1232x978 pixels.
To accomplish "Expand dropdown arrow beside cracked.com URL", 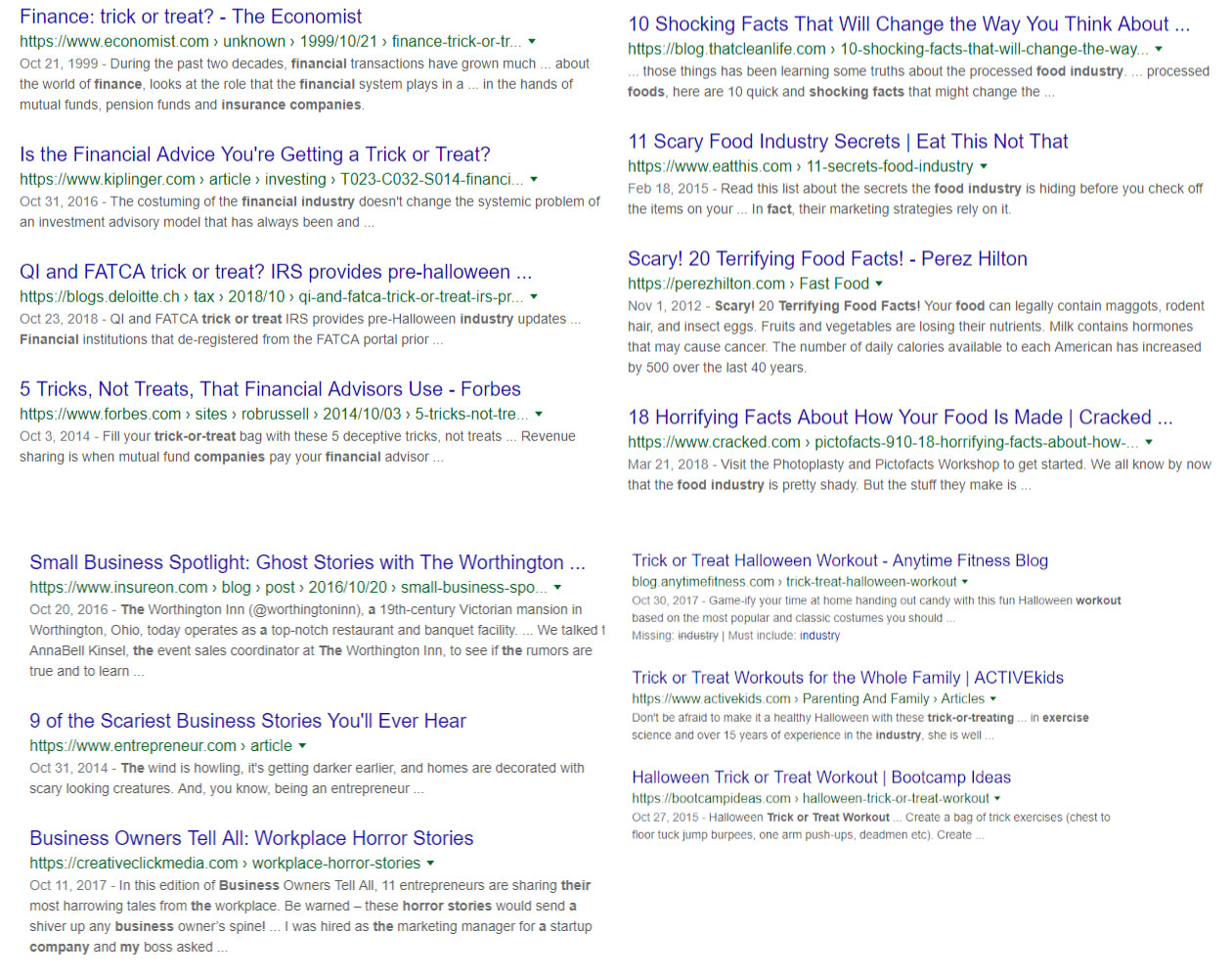I will click(1149, 443).
